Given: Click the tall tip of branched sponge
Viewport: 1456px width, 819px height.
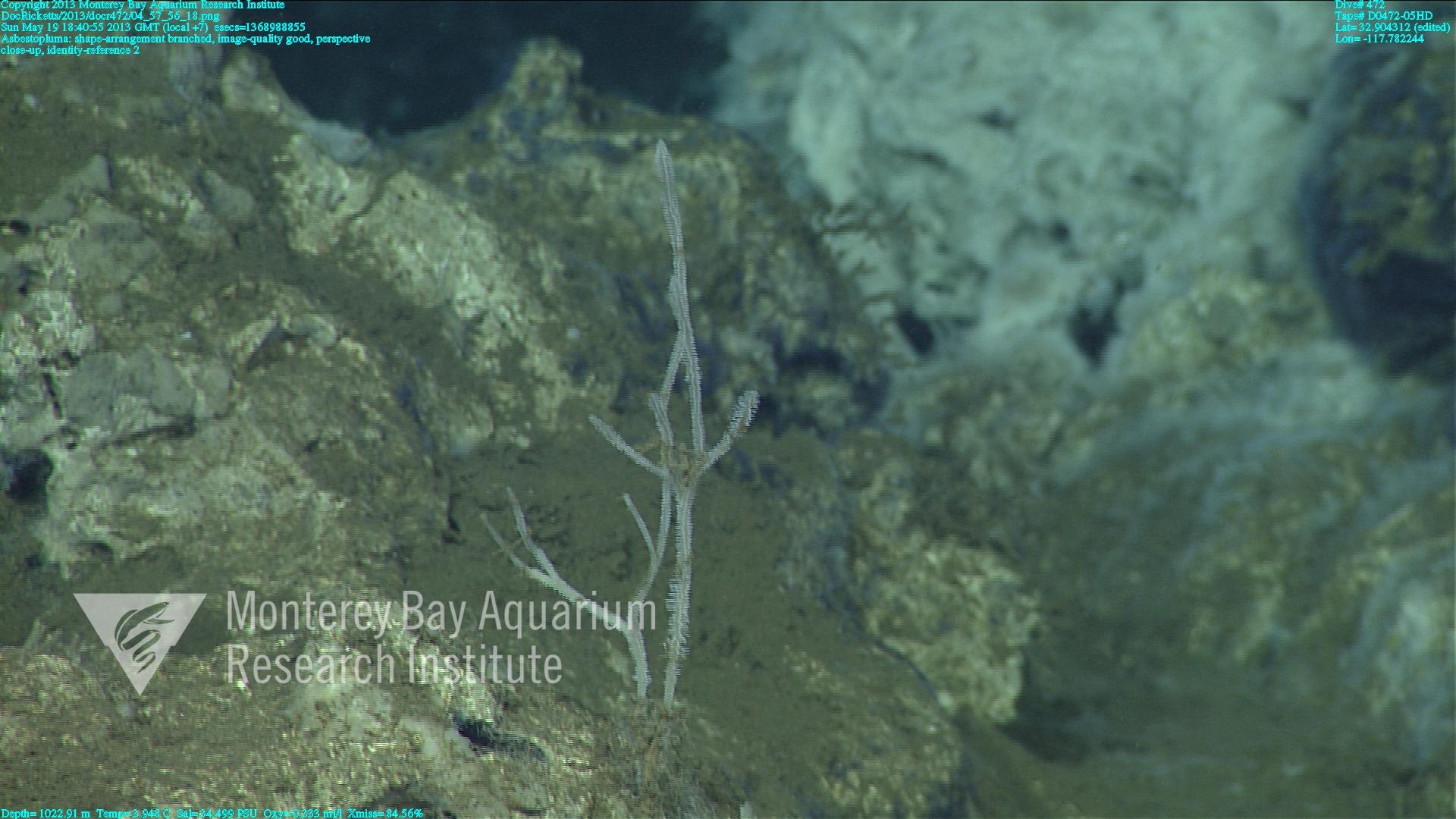Looking at the screenshot, I should [x=661, y=148].
